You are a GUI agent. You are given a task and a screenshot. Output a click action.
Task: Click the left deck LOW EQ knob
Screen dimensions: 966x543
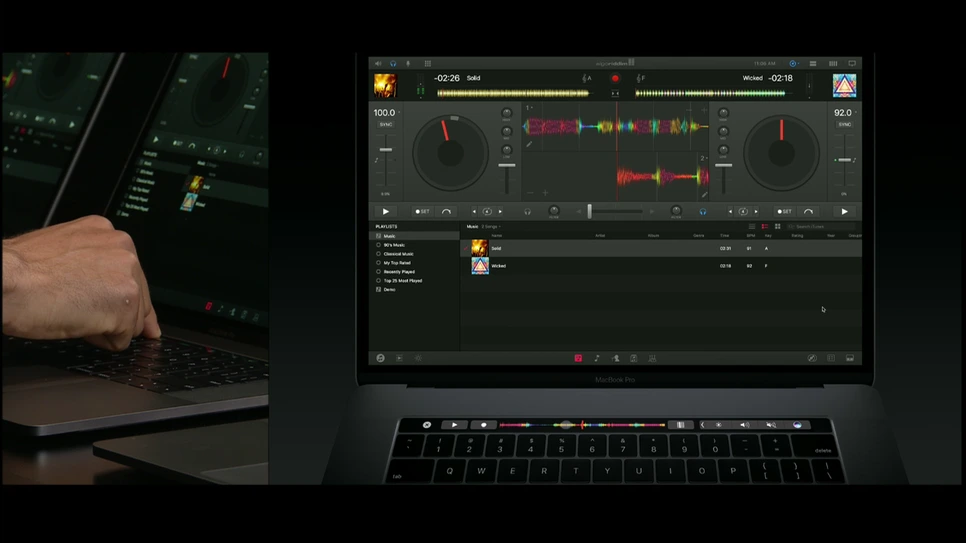coord(506,150)
